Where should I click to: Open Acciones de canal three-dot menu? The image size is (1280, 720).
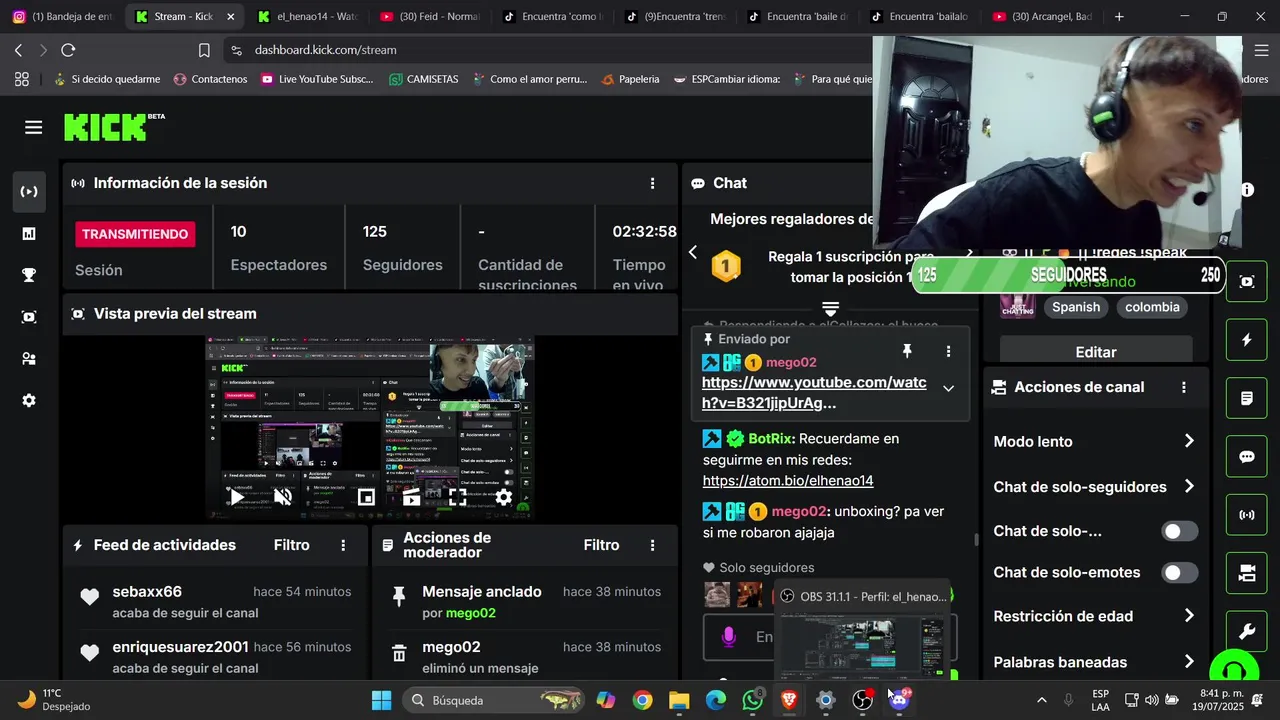tap(1184, 387)
